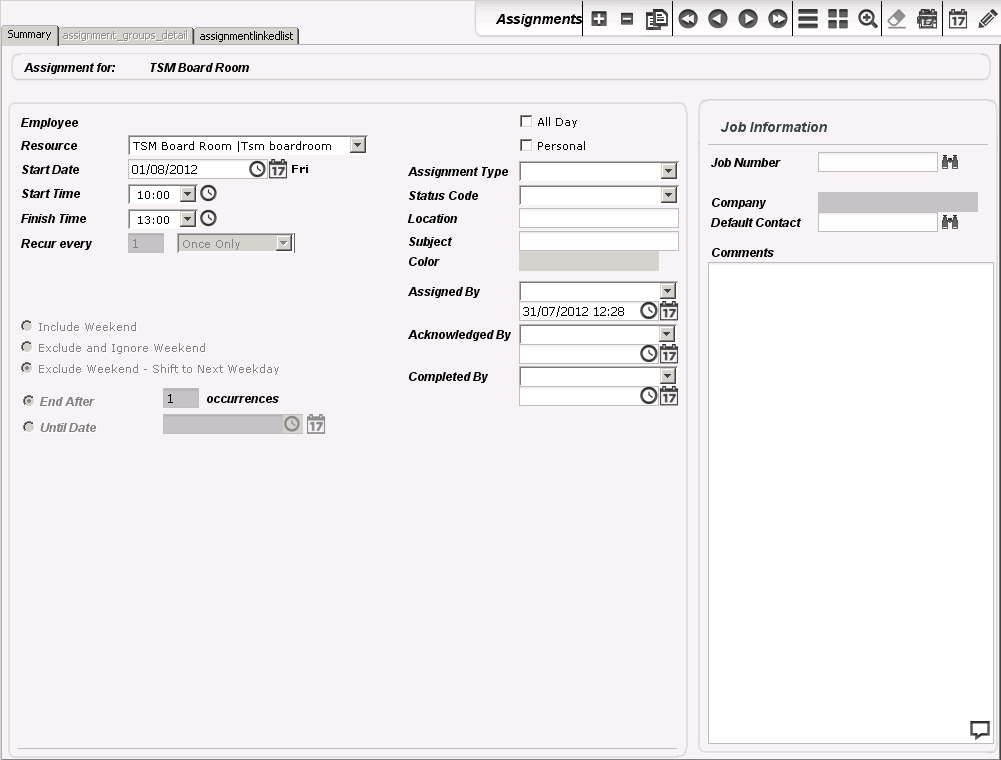The width and height of the screenshot is (1001, 760).
Task: Go to the first record
Action: pos(687,19)
